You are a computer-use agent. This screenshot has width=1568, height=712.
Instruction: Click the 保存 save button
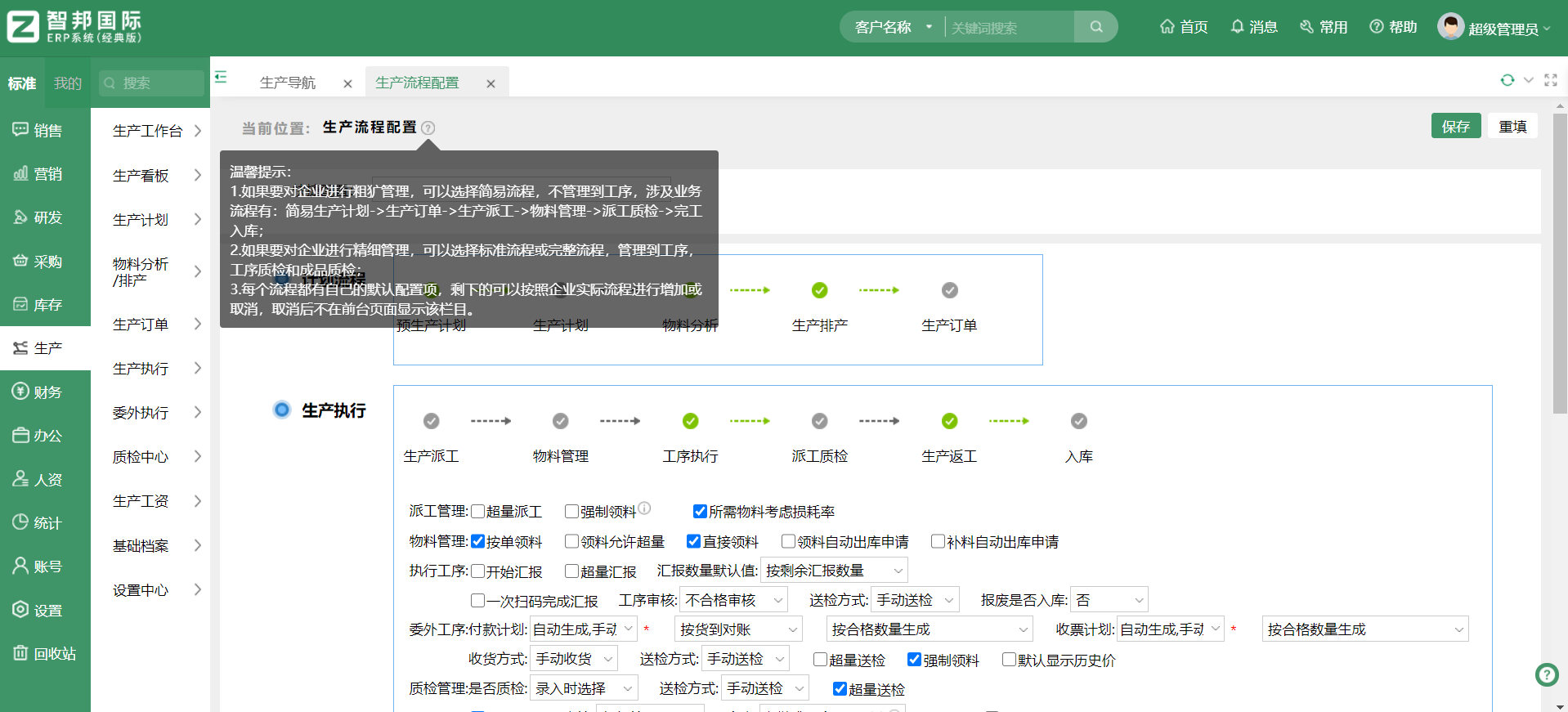(1456, 126)
